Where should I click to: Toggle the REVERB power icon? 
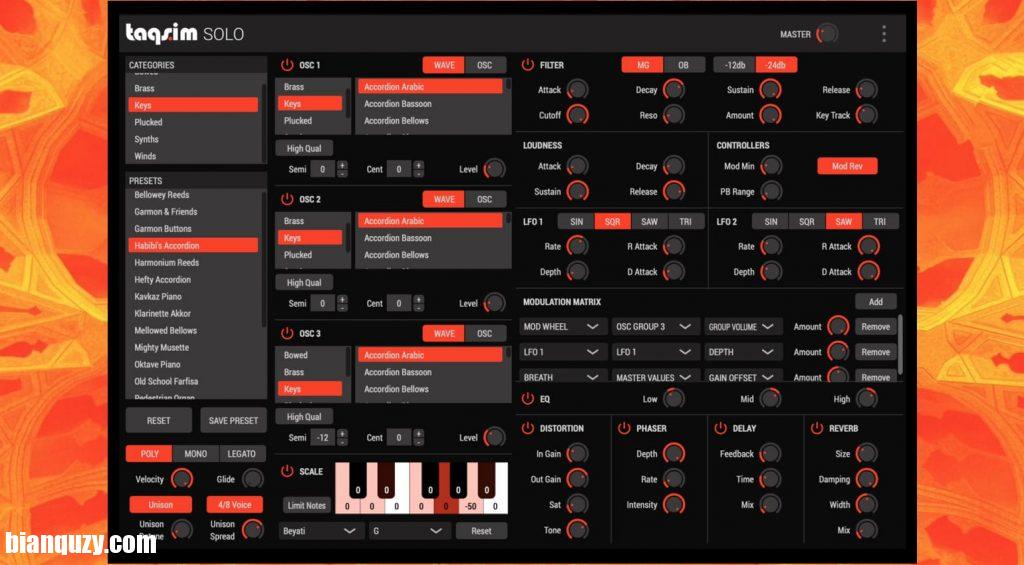pyautogui.click(x=816, y=428)
